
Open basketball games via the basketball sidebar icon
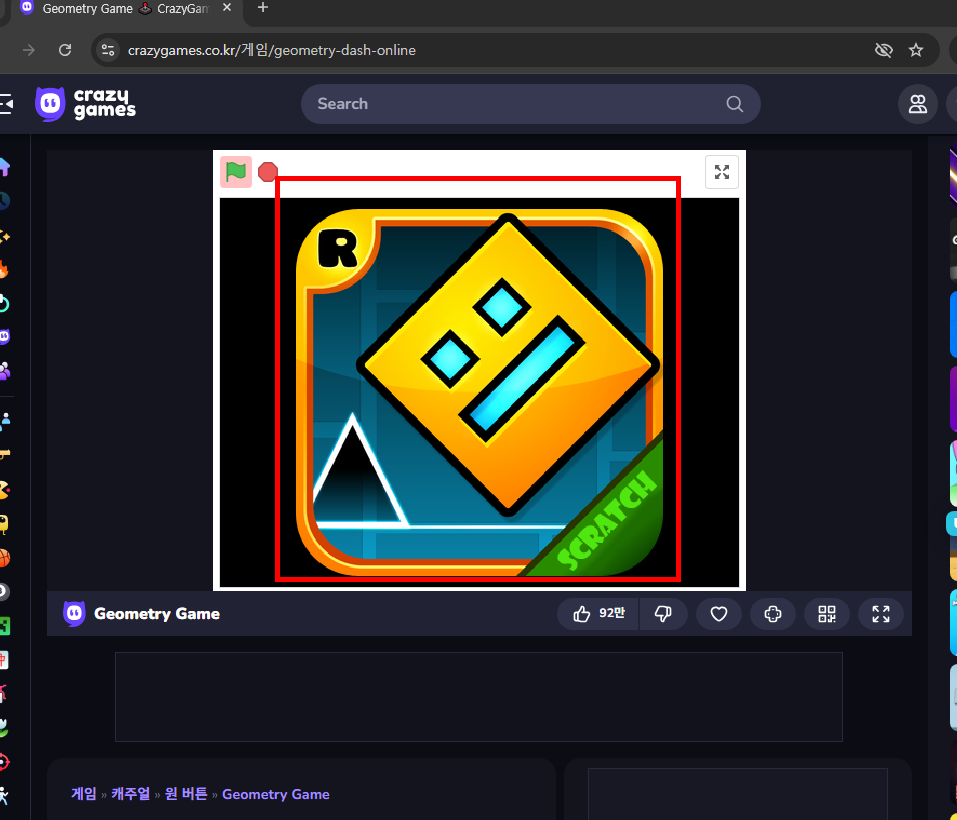pyautogui.click(x=4, y=558)
